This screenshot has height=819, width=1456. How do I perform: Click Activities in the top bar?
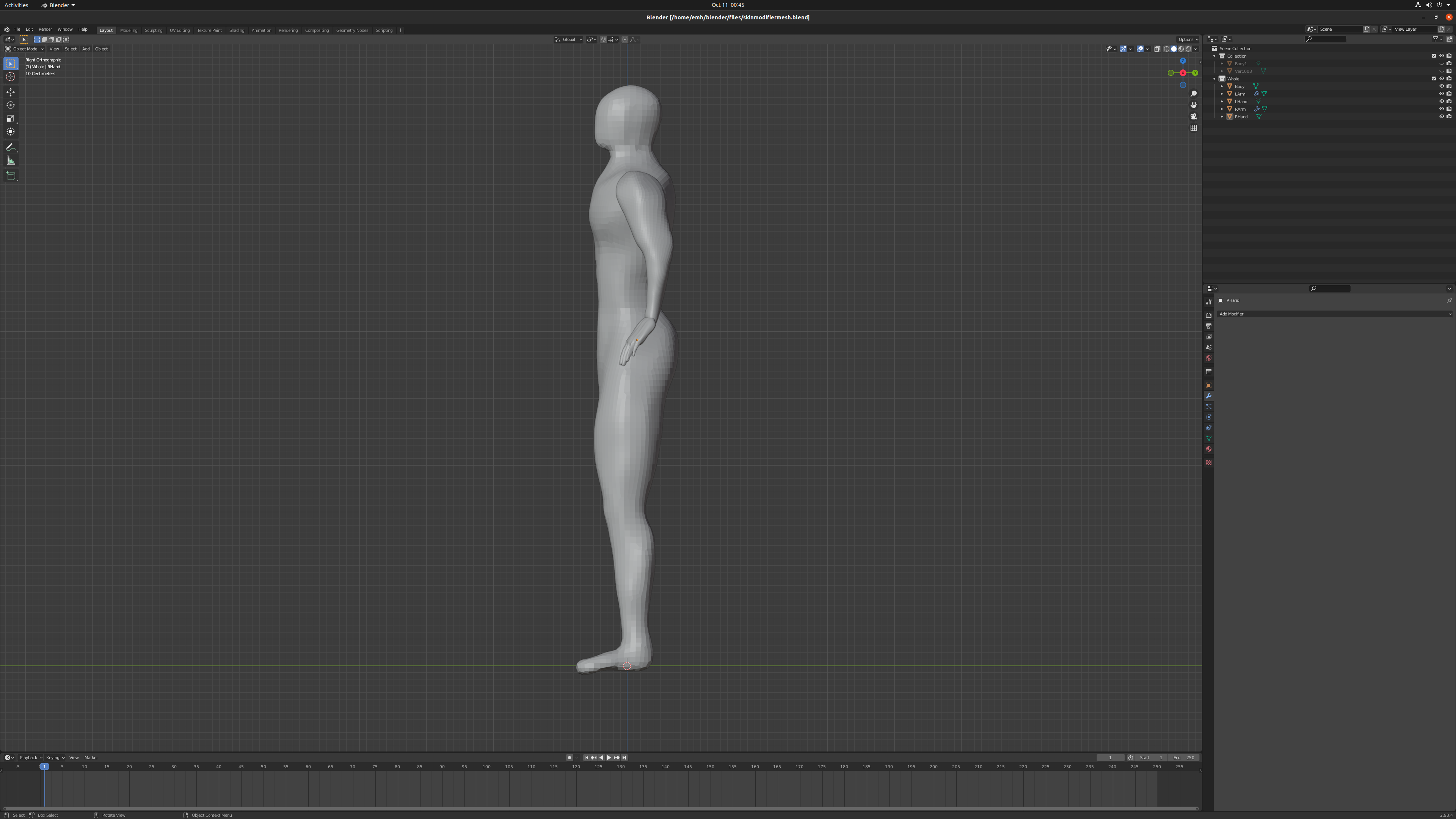click(16, 5)
